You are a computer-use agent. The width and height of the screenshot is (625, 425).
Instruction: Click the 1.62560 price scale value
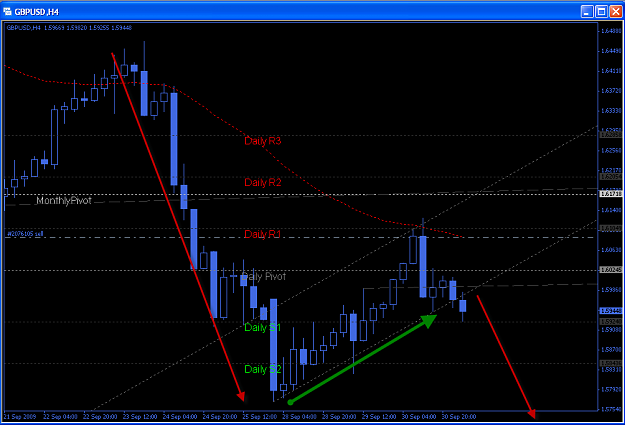click(x=611, y=150)
